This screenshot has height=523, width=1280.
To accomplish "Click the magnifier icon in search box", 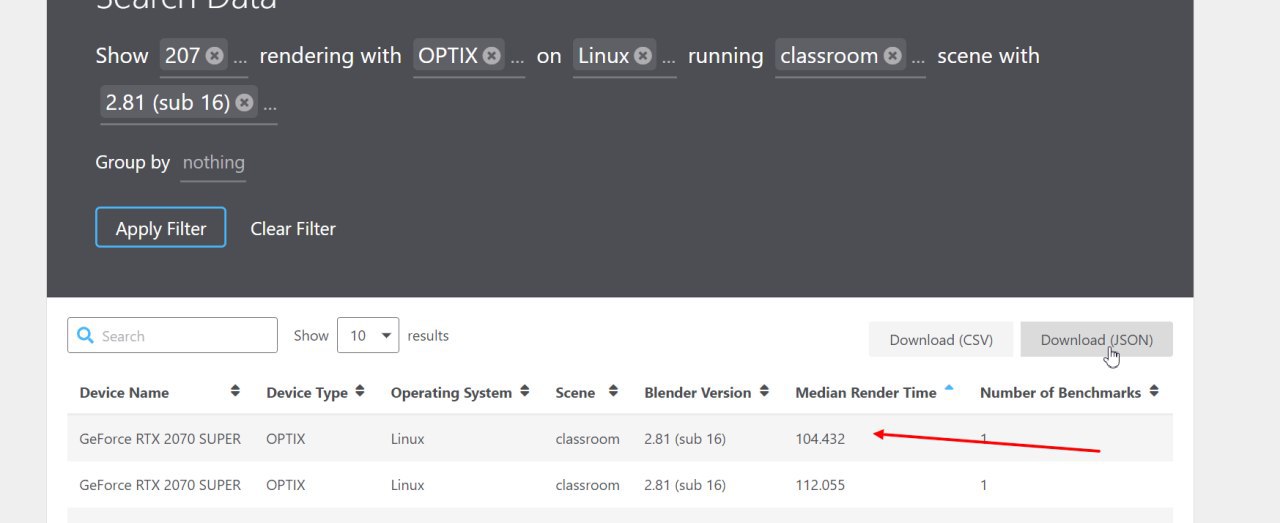I will [86, 335].
